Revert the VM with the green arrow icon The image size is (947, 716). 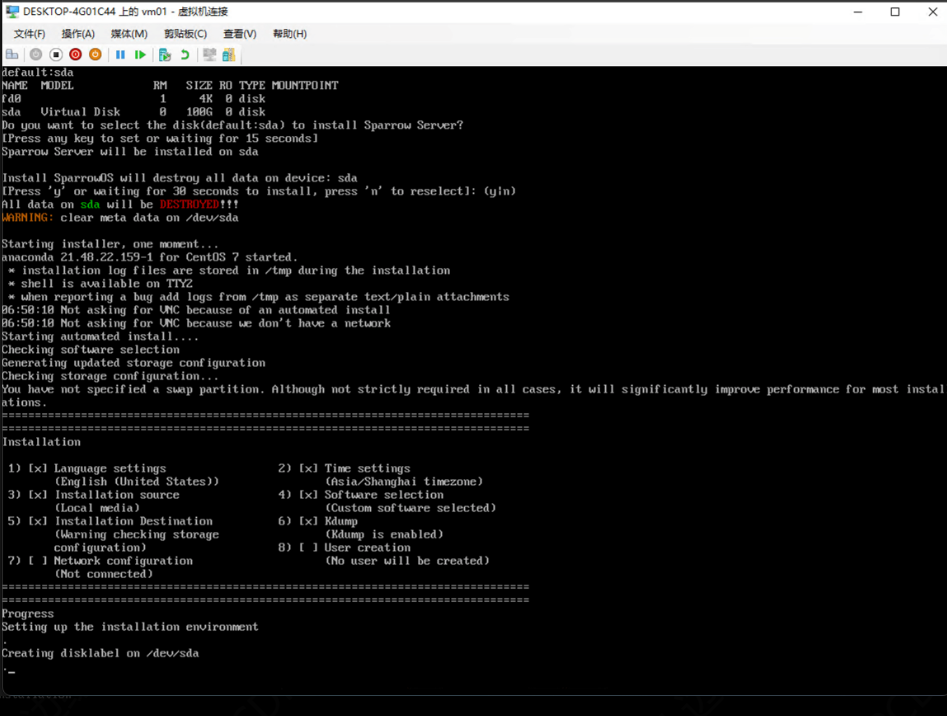pos(185,55)
